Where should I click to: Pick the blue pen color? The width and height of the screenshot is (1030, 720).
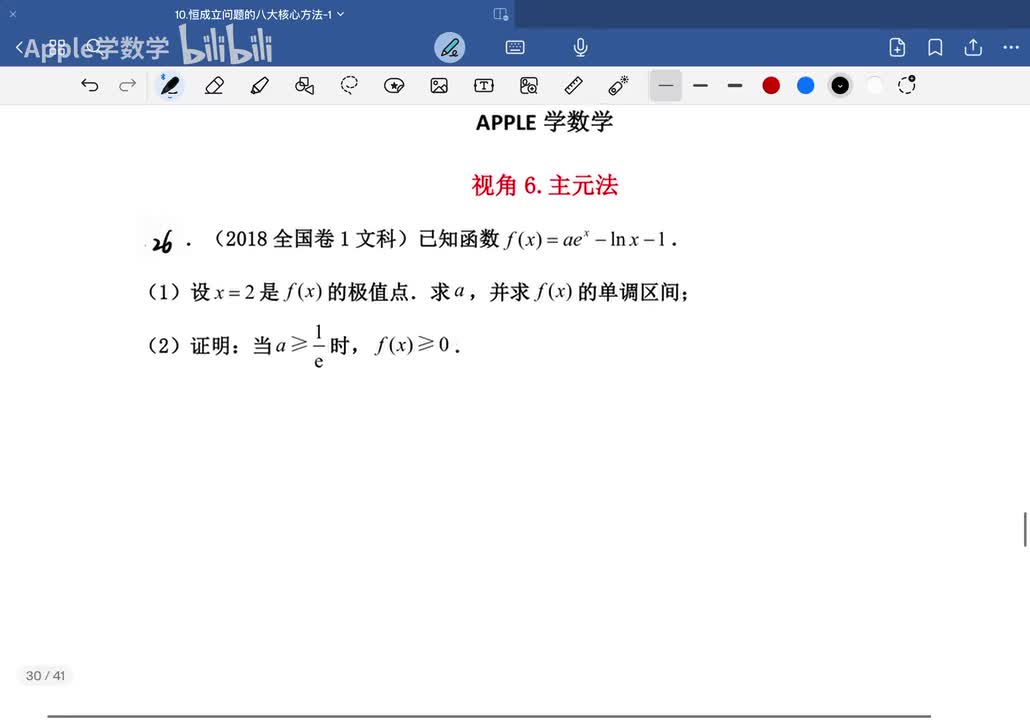(x=805, y=85)
